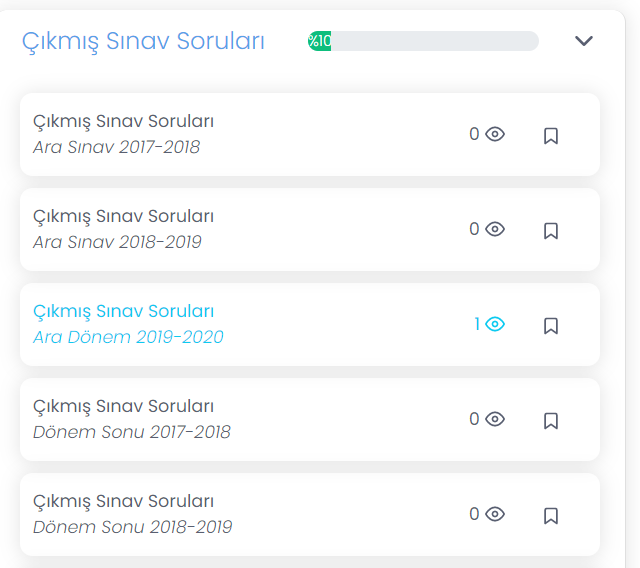Open Dönem Sonu 2018-2019 exam questions

click(132, 514)
